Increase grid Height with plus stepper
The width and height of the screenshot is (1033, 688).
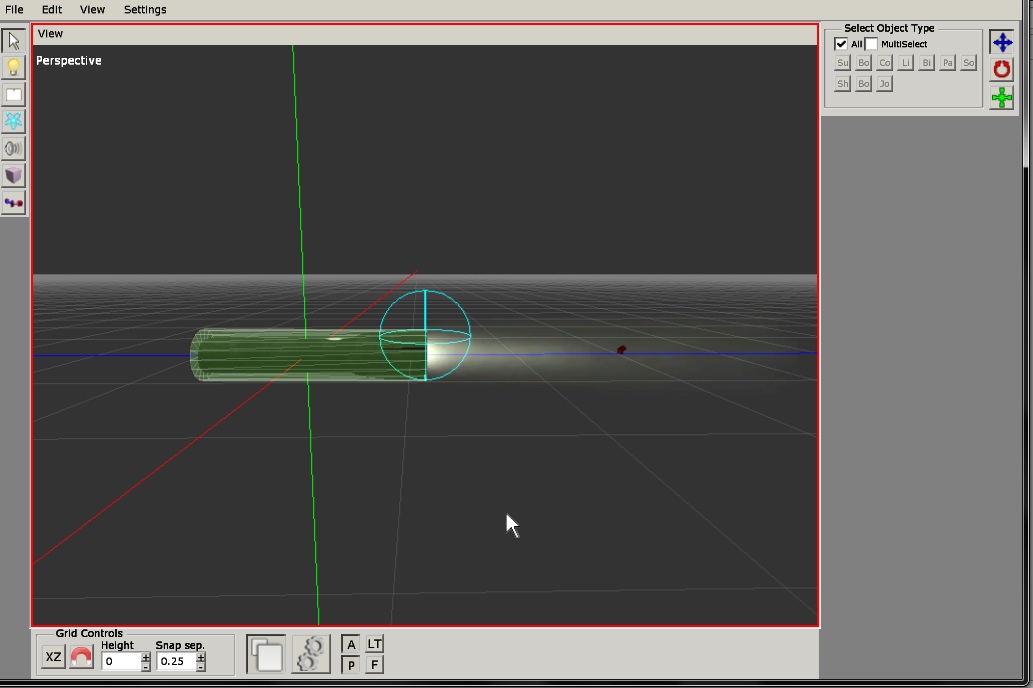tap(146, 656)
